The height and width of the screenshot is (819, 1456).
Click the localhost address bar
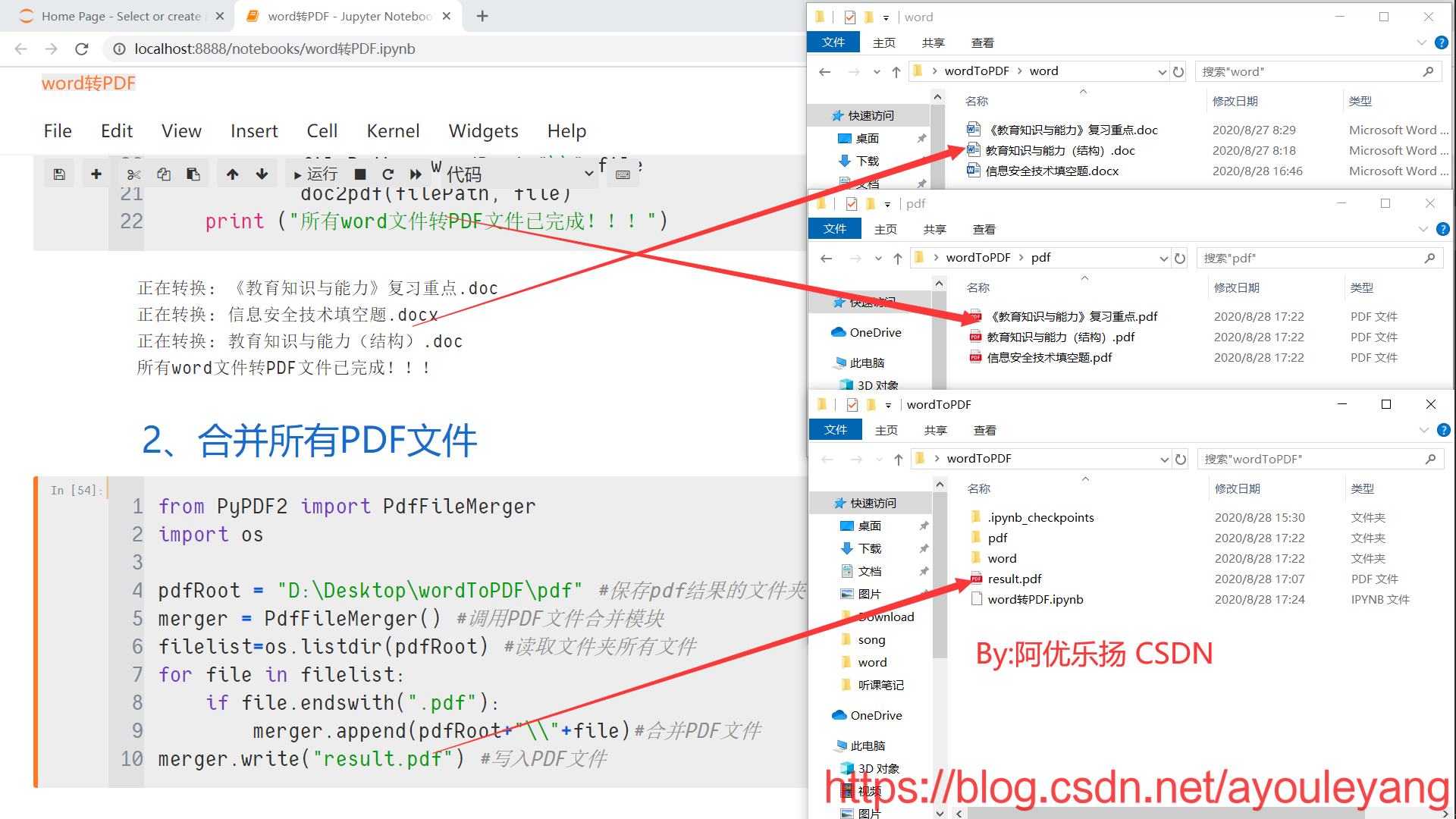pos(275,49)
